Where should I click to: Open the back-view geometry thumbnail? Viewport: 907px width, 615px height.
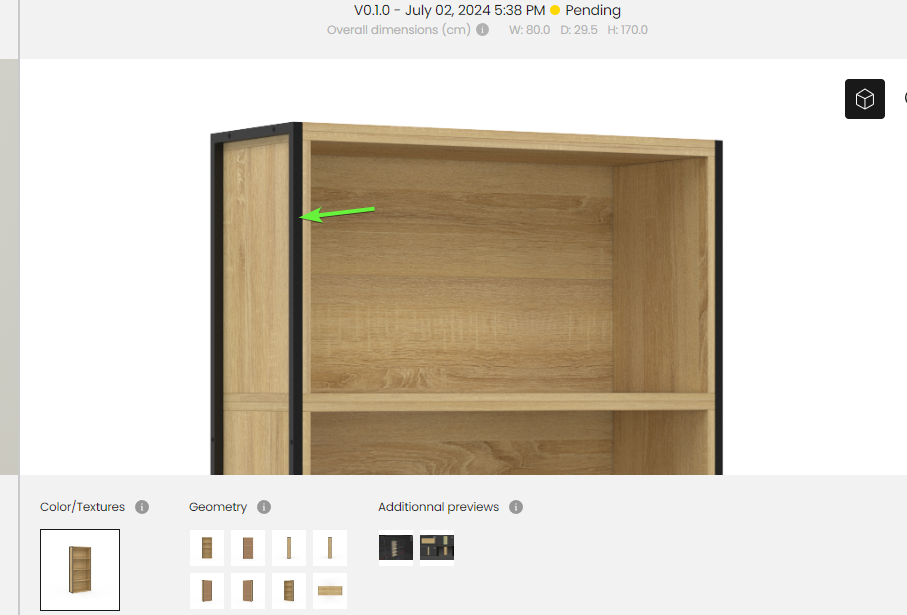point(248,548)
